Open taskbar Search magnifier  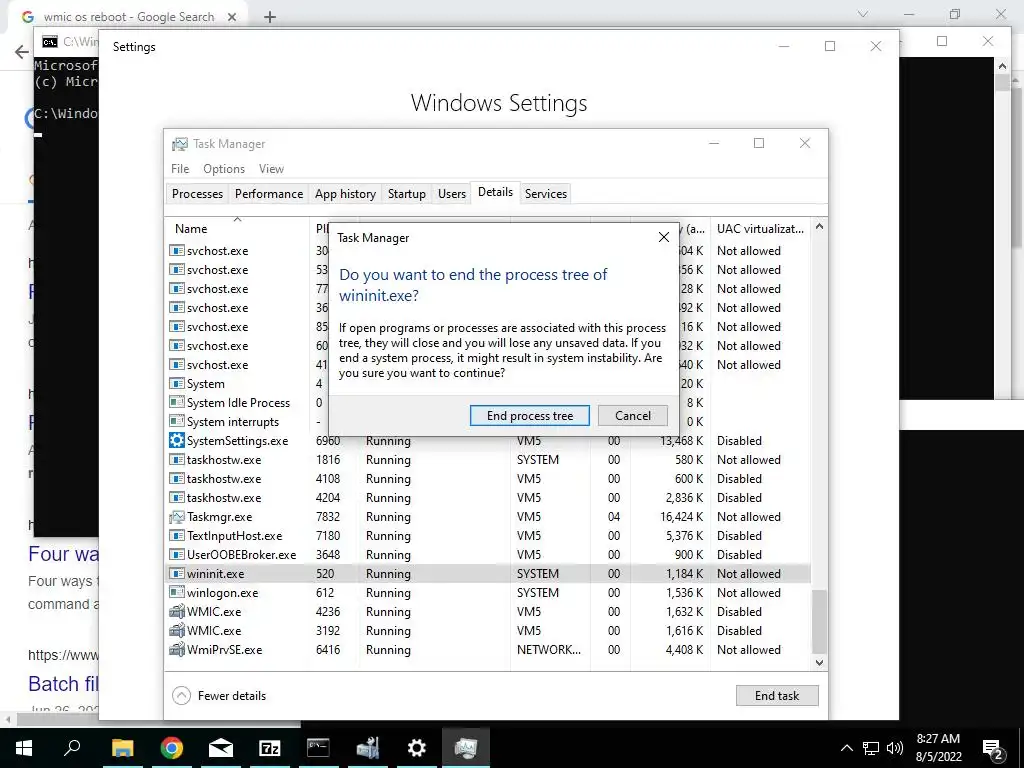click(x=72, y=747)
